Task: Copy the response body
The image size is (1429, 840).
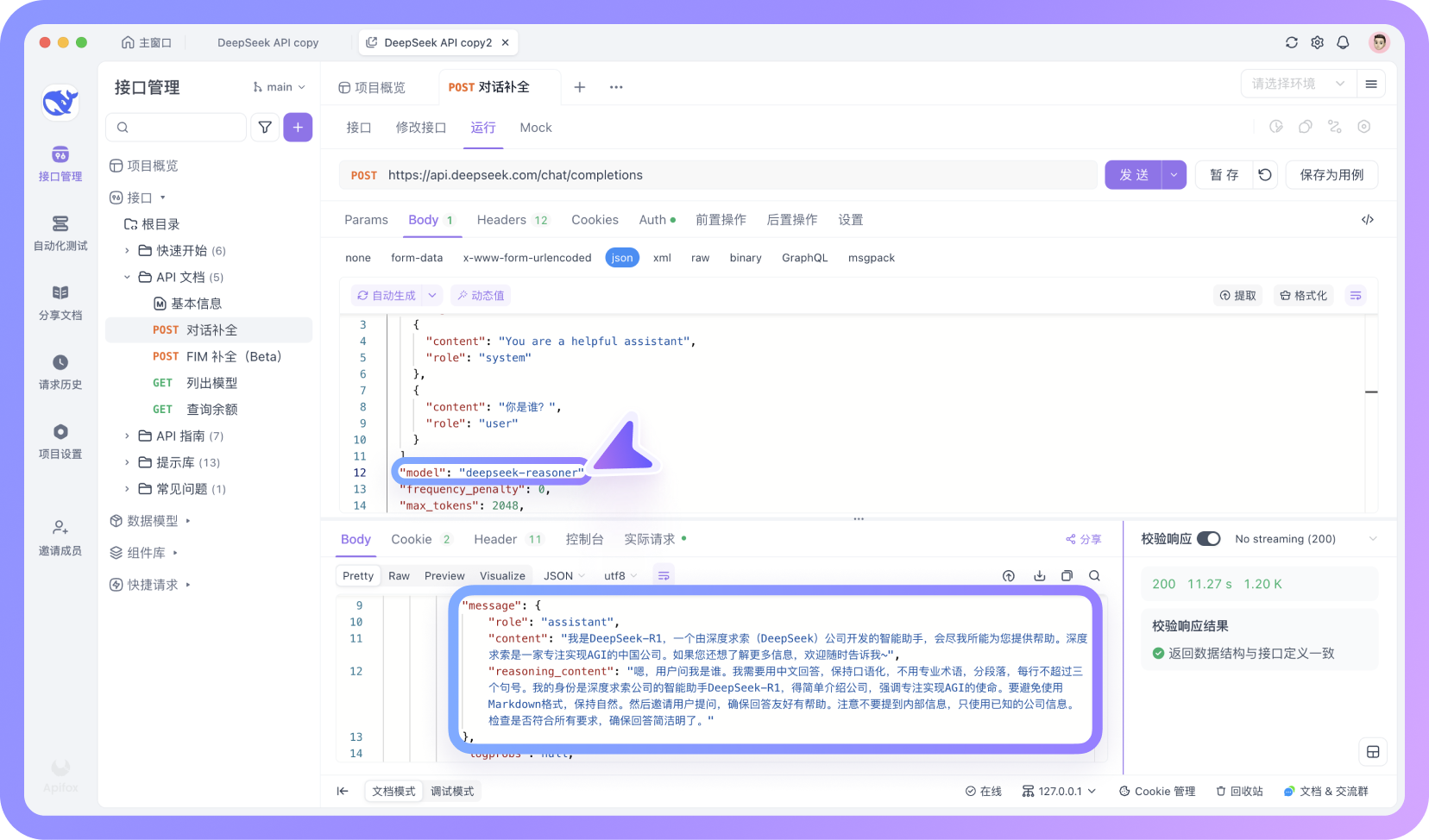Action: pyautogui.click(x=1067, y=576)
